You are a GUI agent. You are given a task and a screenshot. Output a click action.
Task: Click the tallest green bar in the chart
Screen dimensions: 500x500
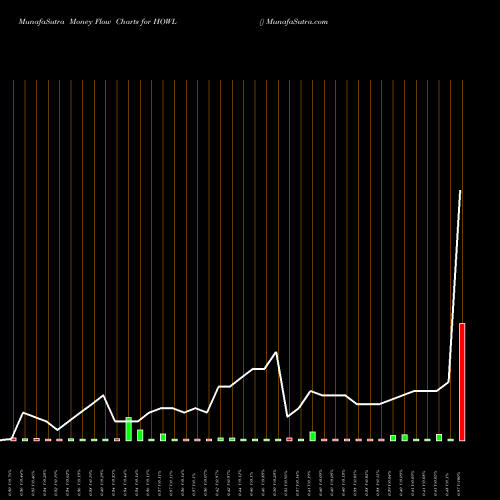pyautogui.click(x=129, y=429)
